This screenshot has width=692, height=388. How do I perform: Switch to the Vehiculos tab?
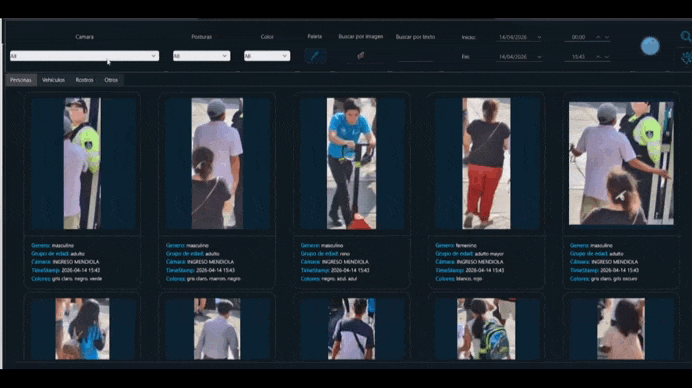(53, 80)
